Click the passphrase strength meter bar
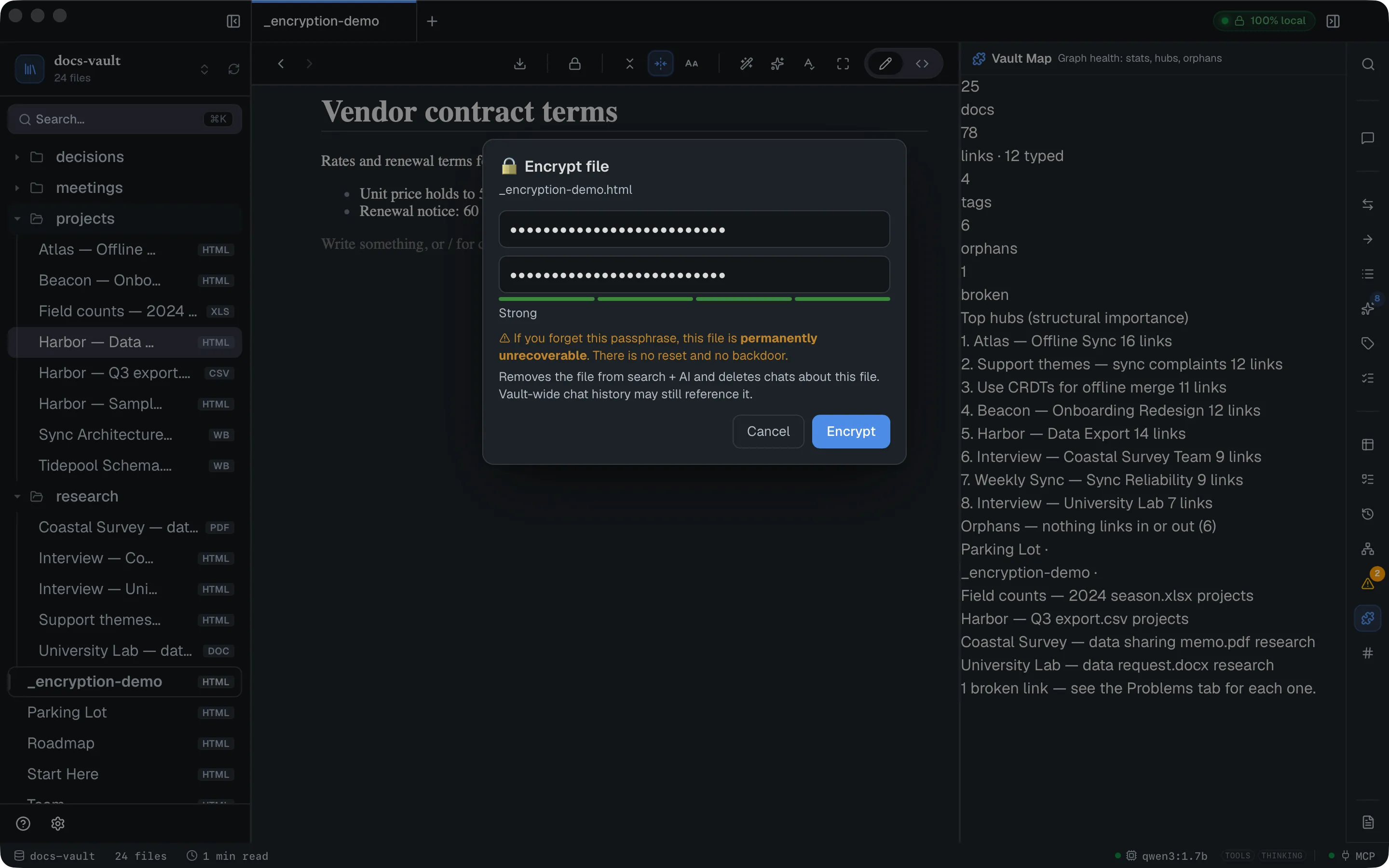Image resolution: width=1389 pixels, height=868 pixels. click(694, 298)
